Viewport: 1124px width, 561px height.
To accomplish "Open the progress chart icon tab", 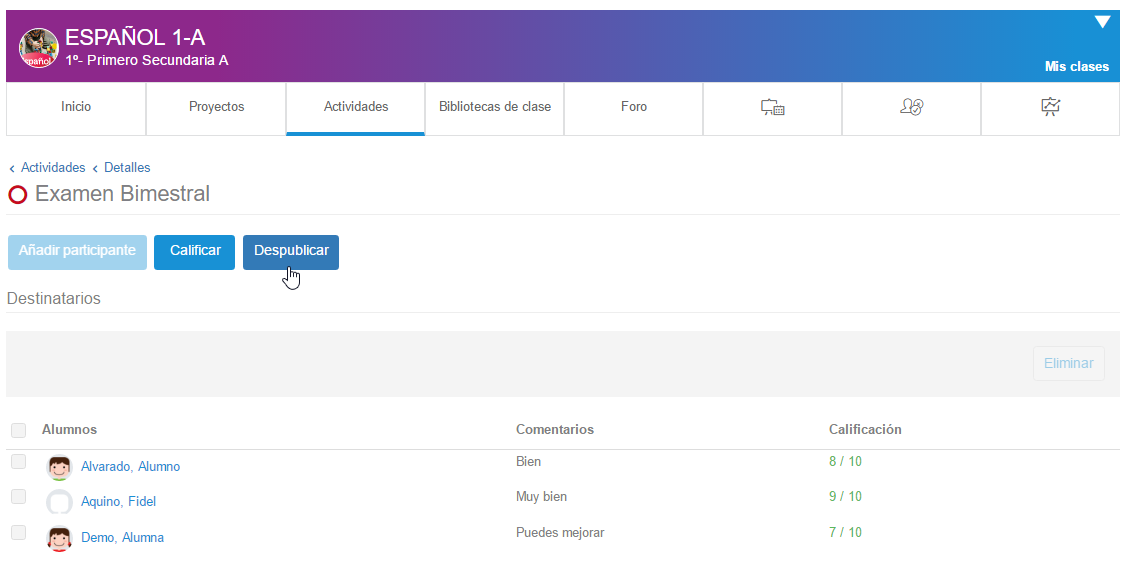I will click(1050, 107).
